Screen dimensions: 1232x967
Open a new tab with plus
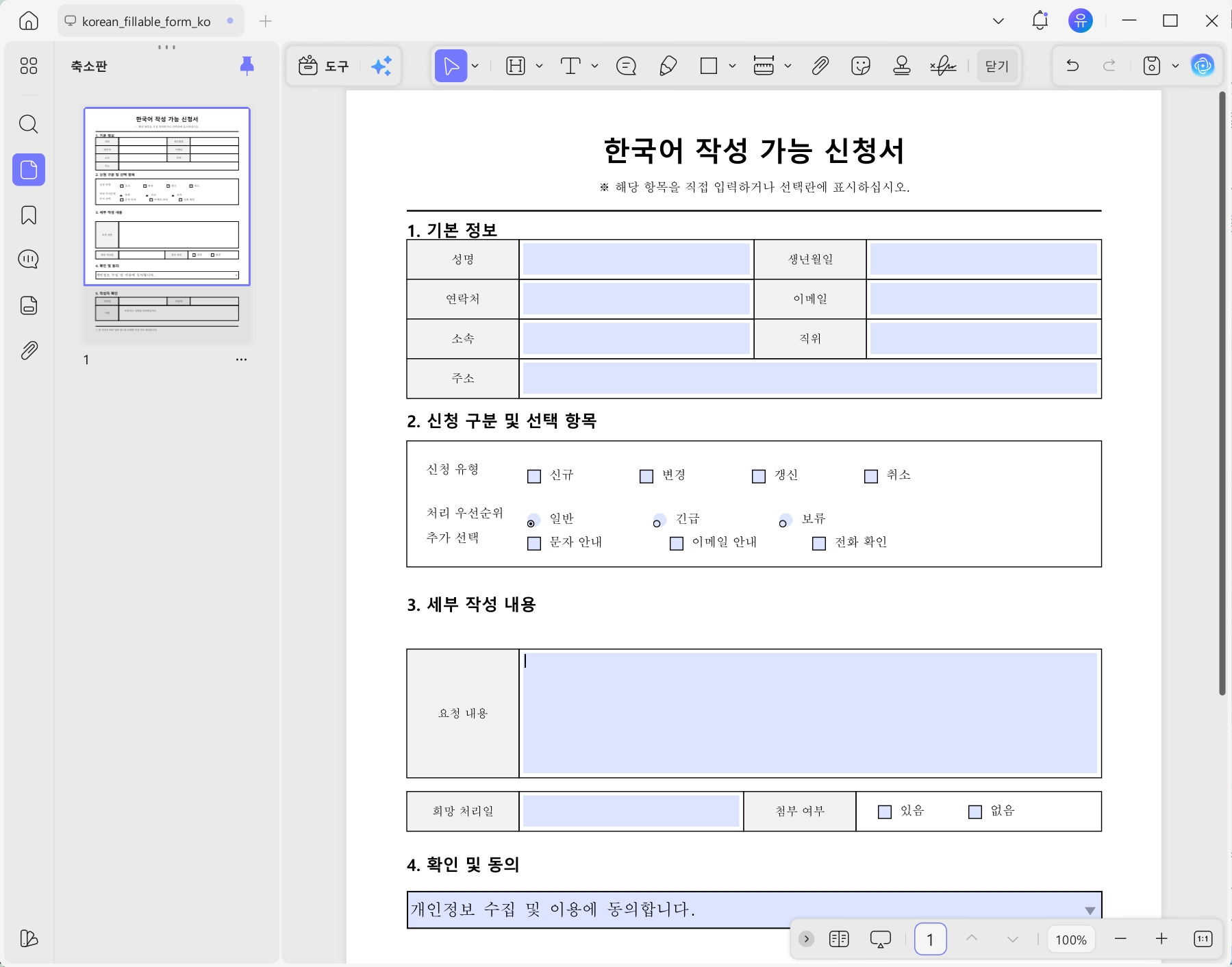coord(266,21)
